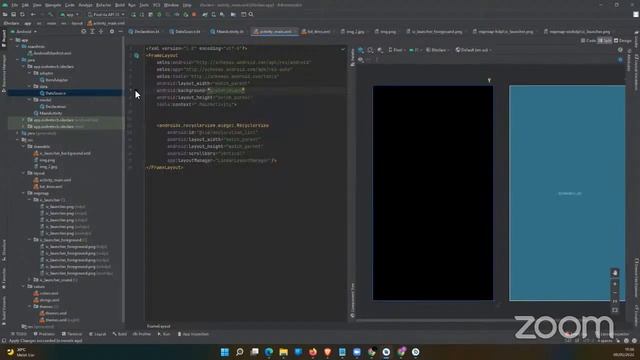
Task: Open the Profiler tool window
Action: pos(142,334)
